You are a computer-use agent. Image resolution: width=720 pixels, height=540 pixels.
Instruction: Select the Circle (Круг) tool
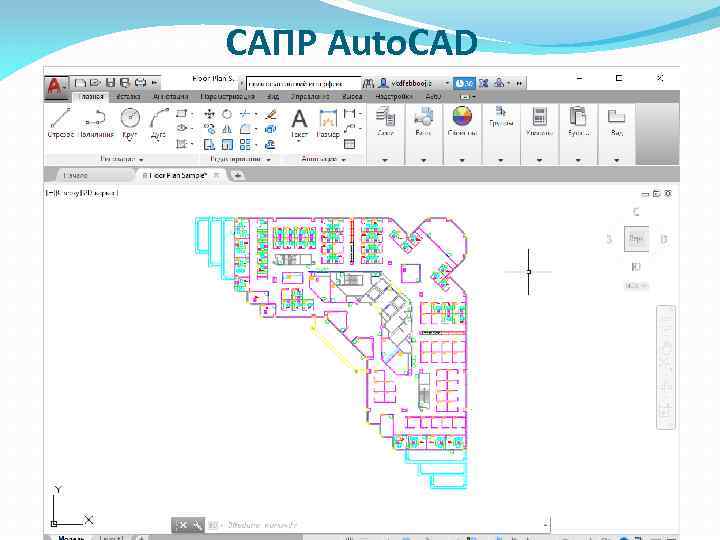130,123
